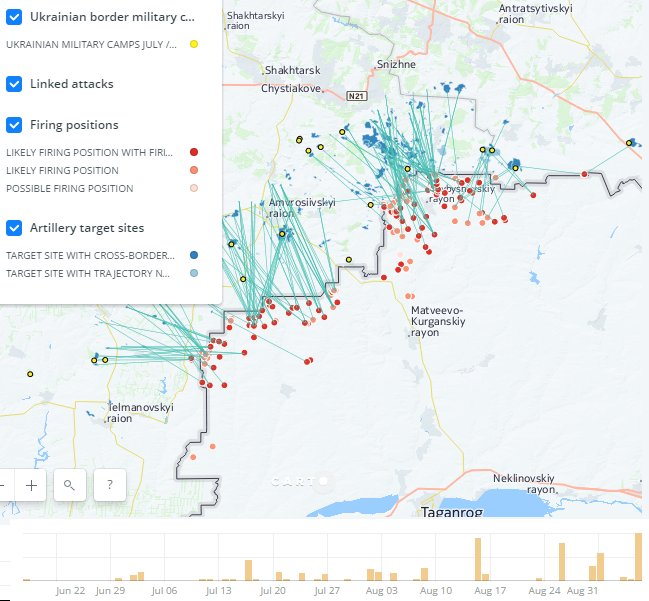This screenshot has height=601, width=649.
Task: Click the N21 highway road marker
Action: (357, 96)
